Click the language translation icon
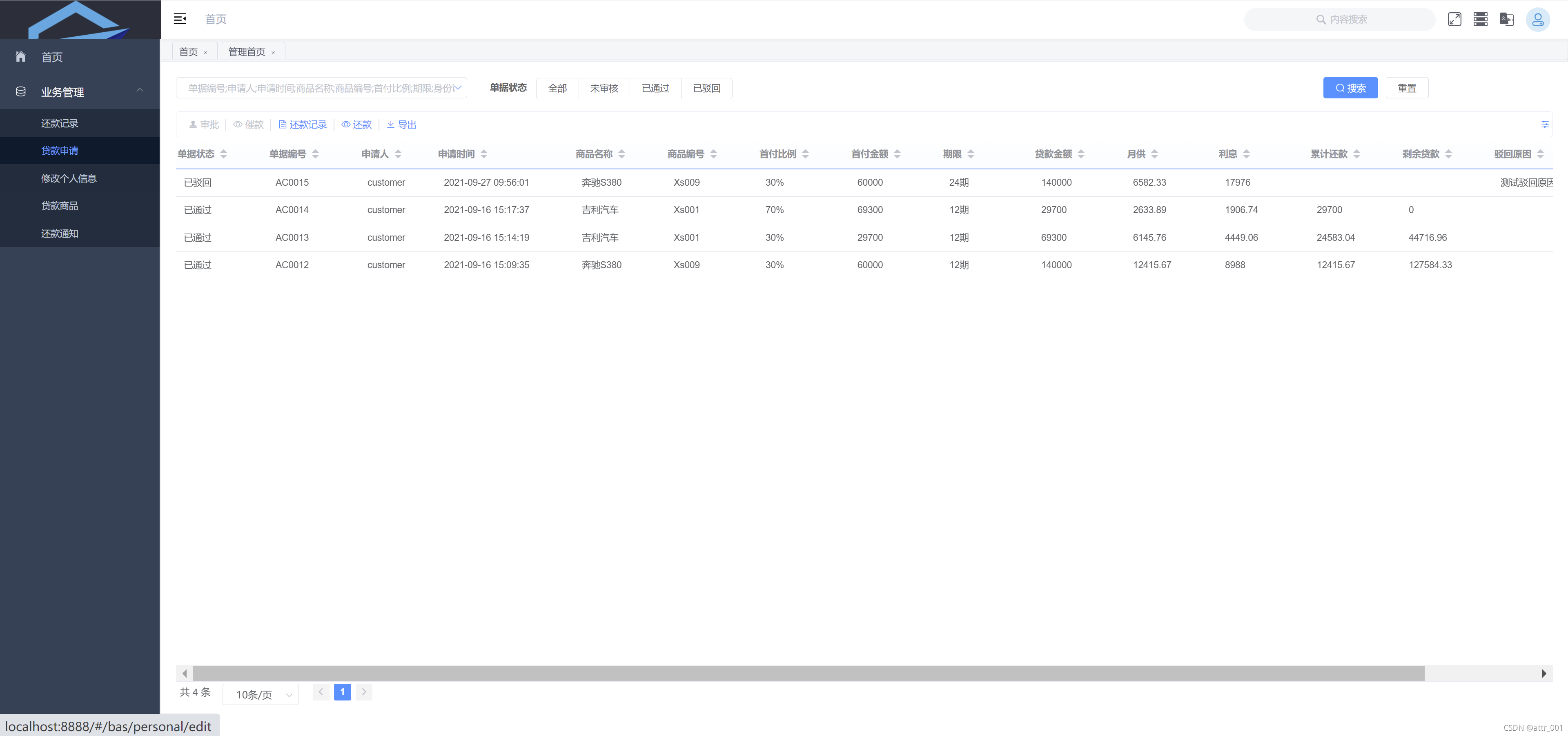1568x736 pixels. [1506, 19]
